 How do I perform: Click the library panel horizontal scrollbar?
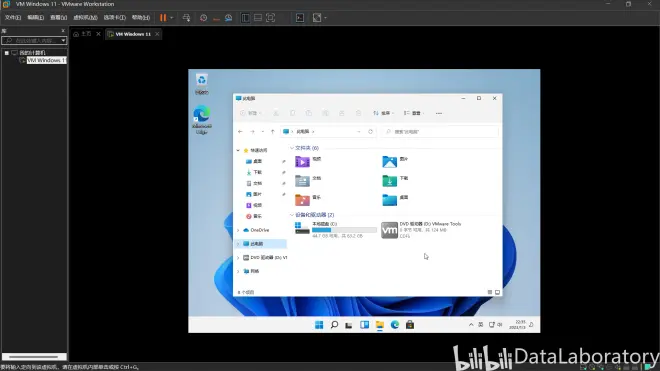point(34,357)
